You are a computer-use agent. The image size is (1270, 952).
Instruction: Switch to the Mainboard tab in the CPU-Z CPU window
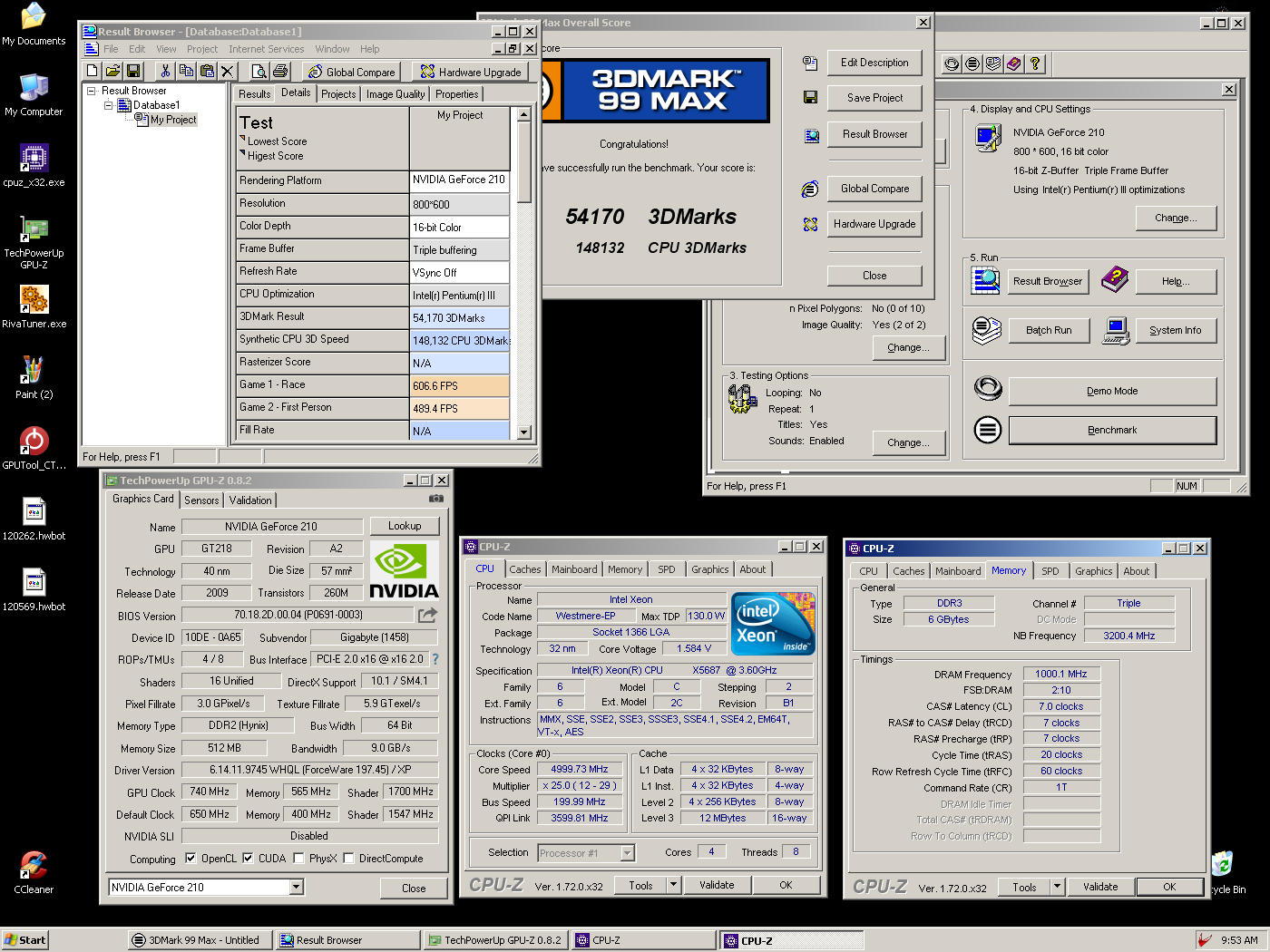point(574,569)
